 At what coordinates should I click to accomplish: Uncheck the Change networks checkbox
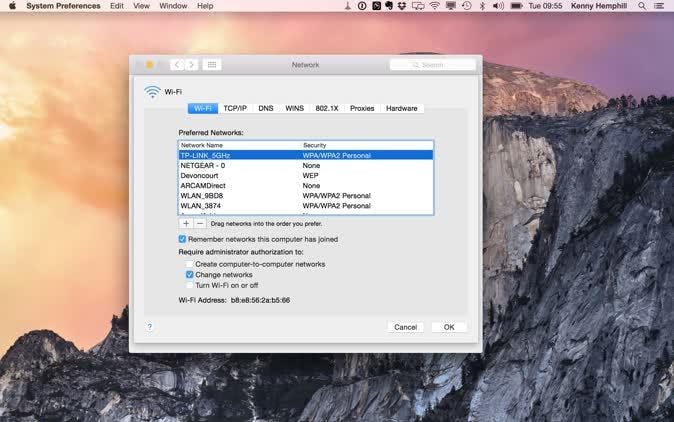[x=189, y=275]
